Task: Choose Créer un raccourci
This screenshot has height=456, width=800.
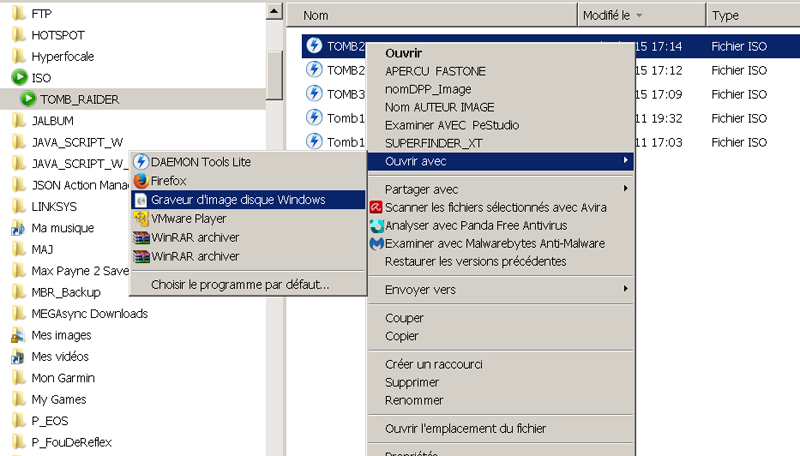Action: [x=501, y=364]
